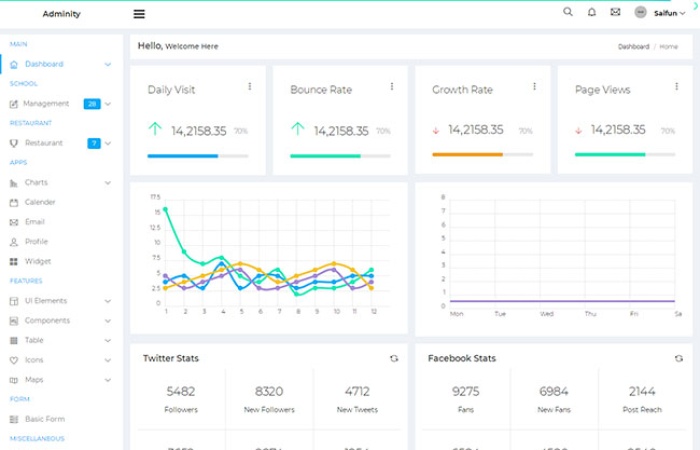Select Email in the sidebar menu
Viewport: 700px width, 450px height.
(34, 222)
